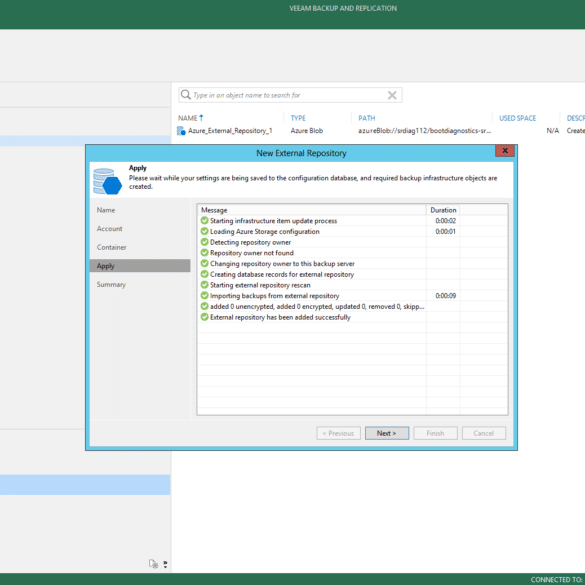Click 'Importing backups from external repository' message
The height and width of the screenshot is (585, 585).
tap(275, 296)
